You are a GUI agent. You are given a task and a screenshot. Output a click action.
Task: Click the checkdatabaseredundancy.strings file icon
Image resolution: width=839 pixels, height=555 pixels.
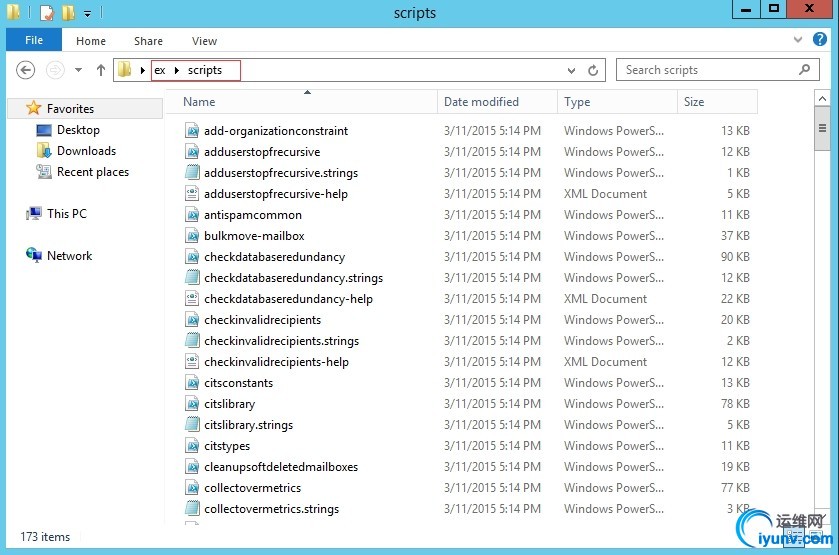point(192,277)
